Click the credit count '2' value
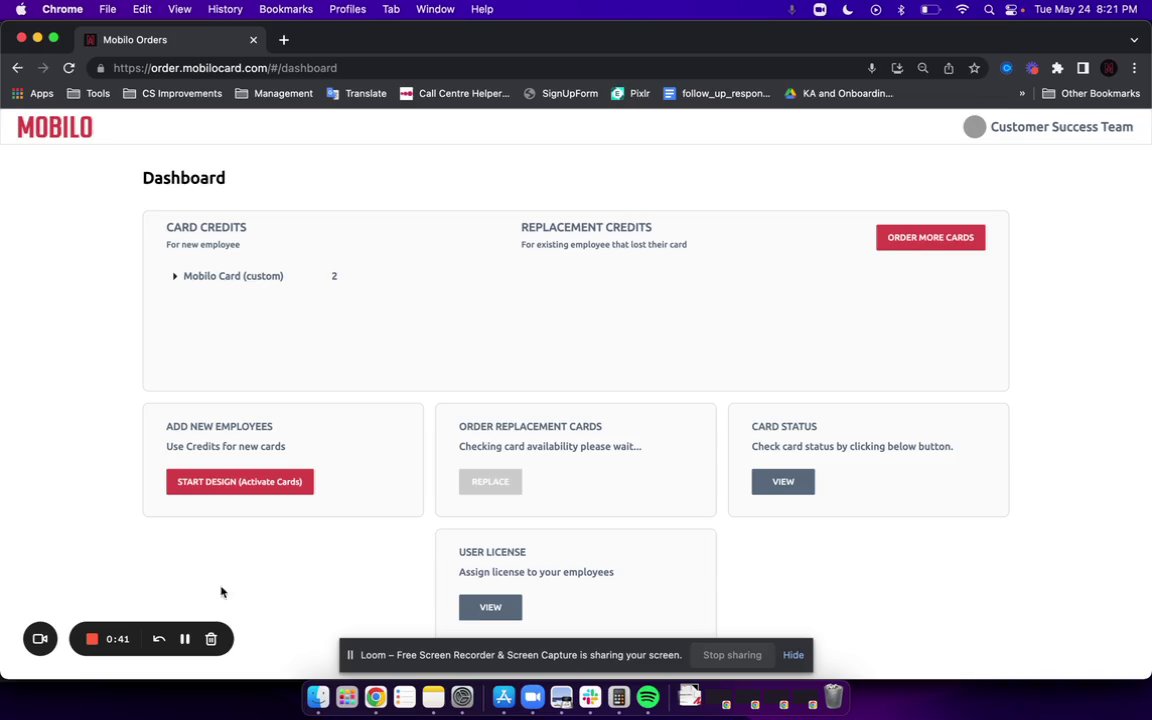This screenshot has height=720, width=1152. pos(334,276)
